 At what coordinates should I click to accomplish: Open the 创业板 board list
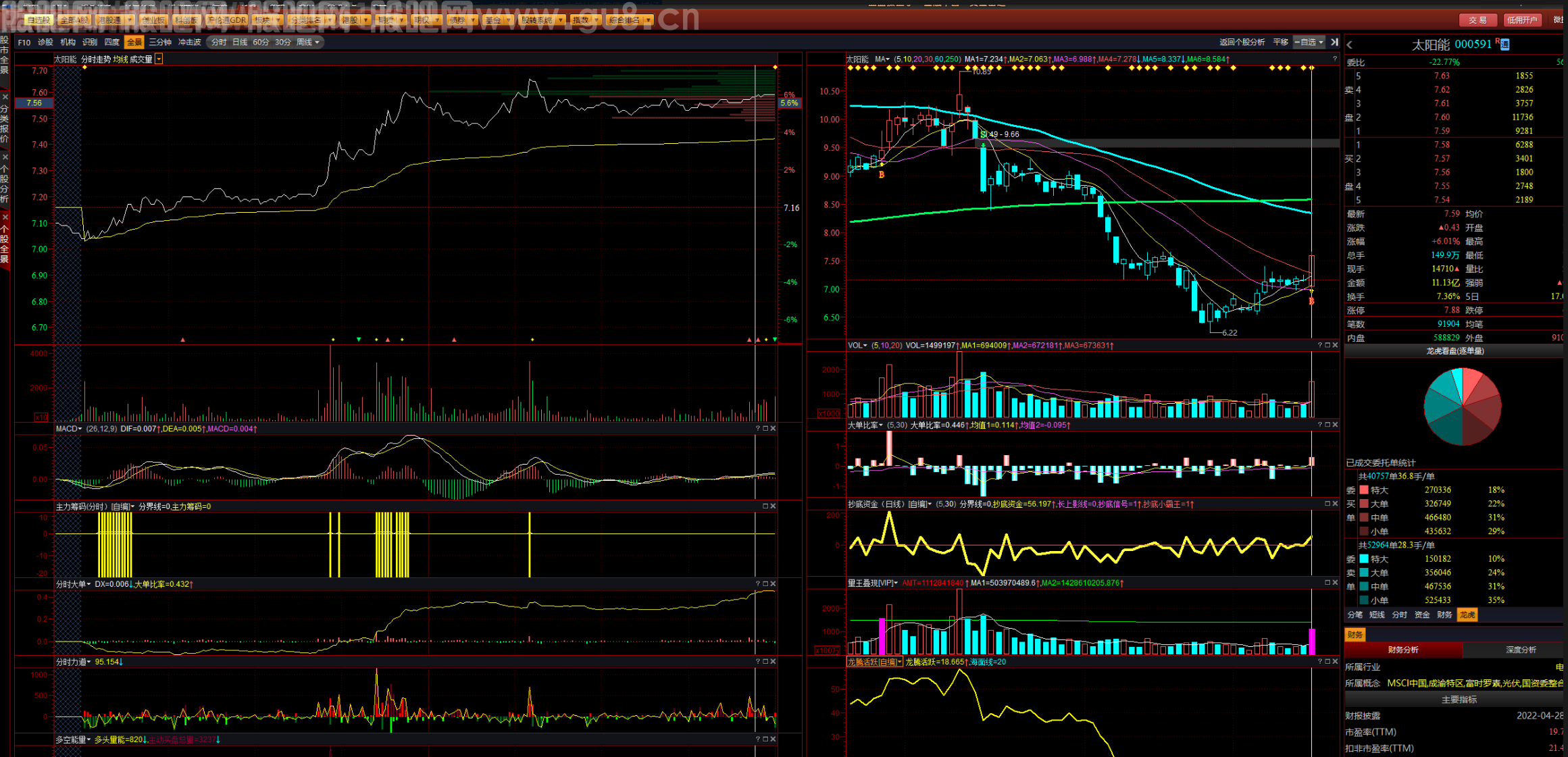coord(153,20)
